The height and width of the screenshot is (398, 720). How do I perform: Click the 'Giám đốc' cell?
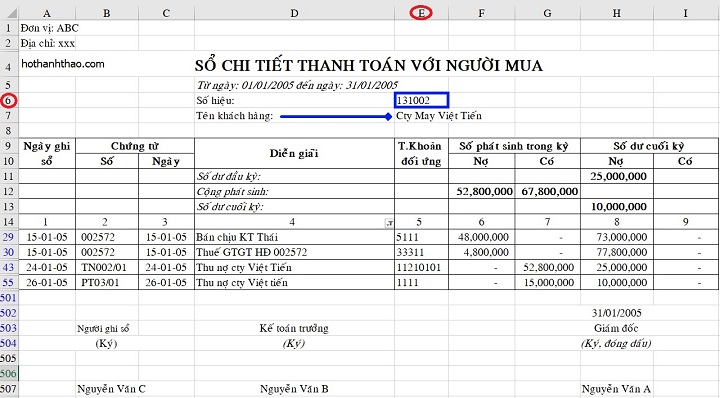point(616,328)
